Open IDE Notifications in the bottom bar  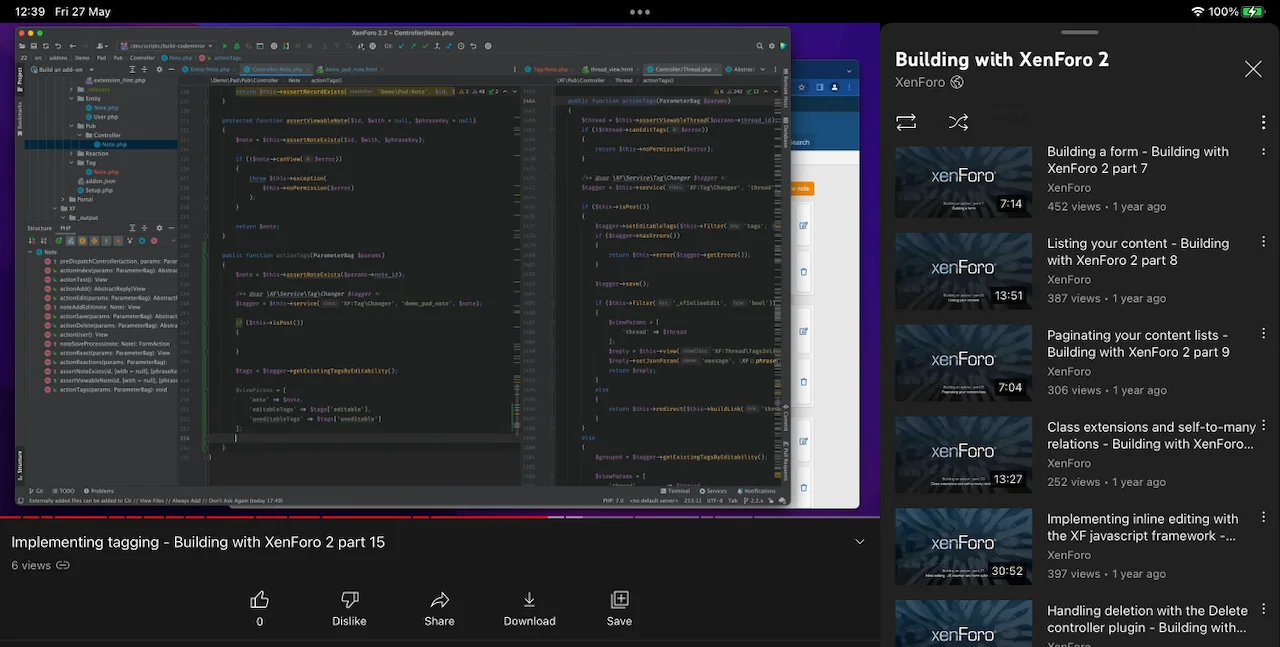(758, 491)
